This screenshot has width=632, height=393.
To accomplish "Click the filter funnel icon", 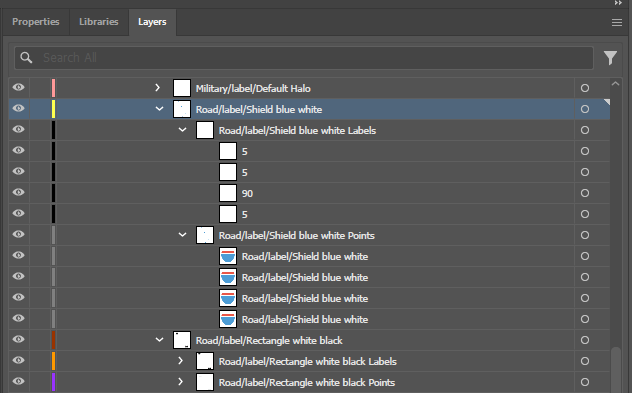I will (x=610, y=58).
